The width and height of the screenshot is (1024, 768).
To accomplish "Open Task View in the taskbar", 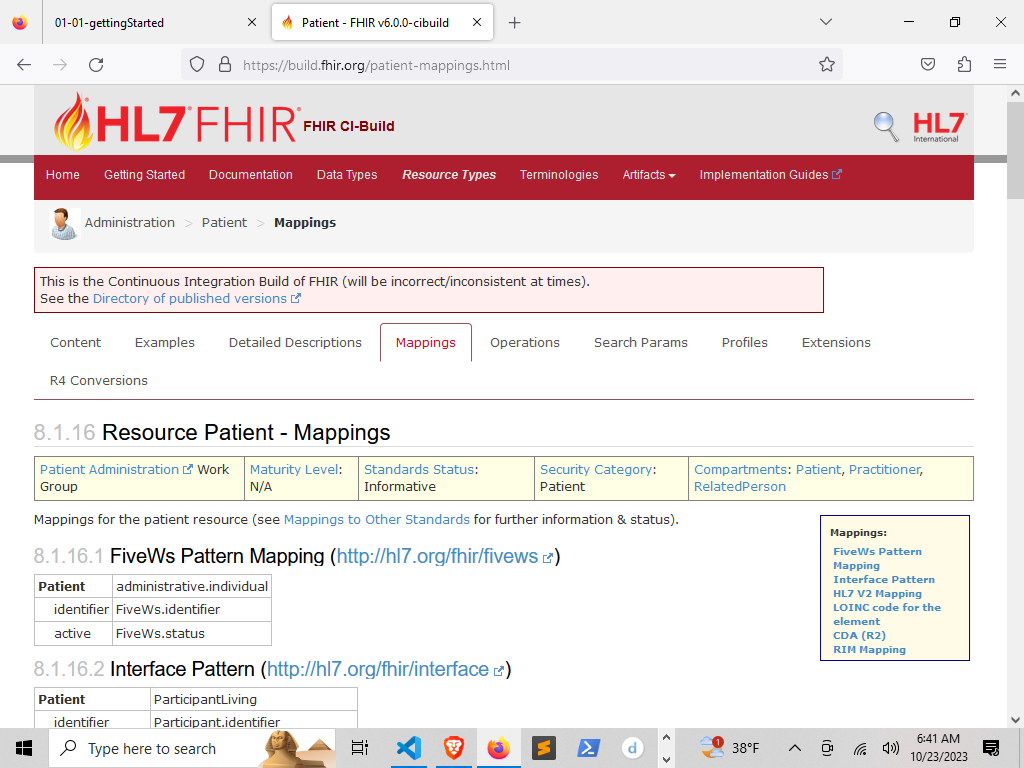I will pos(360,748).
